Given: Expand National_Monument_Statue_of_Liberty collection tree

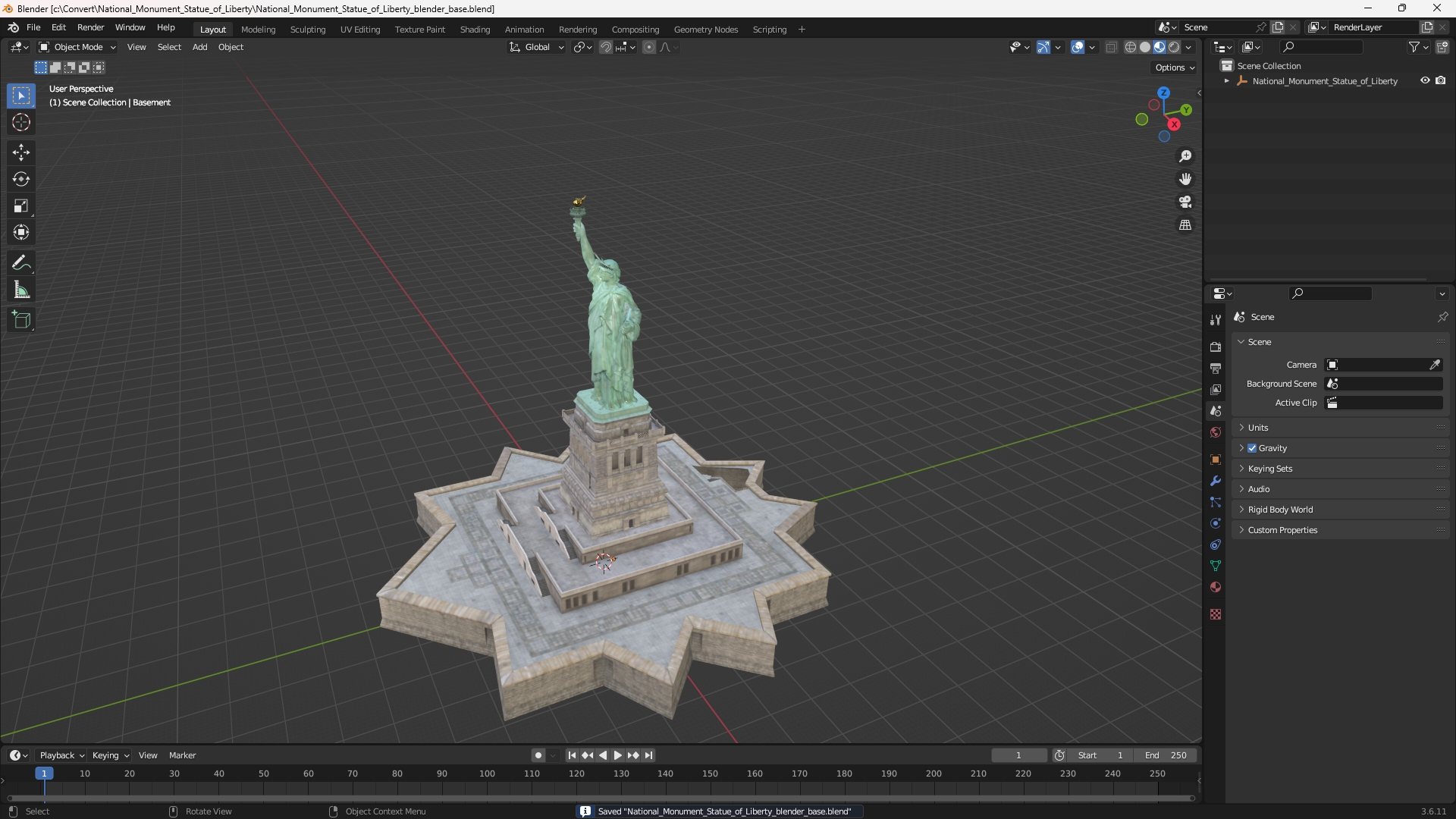Looking at the screenshot, I should pos(1227,81).
